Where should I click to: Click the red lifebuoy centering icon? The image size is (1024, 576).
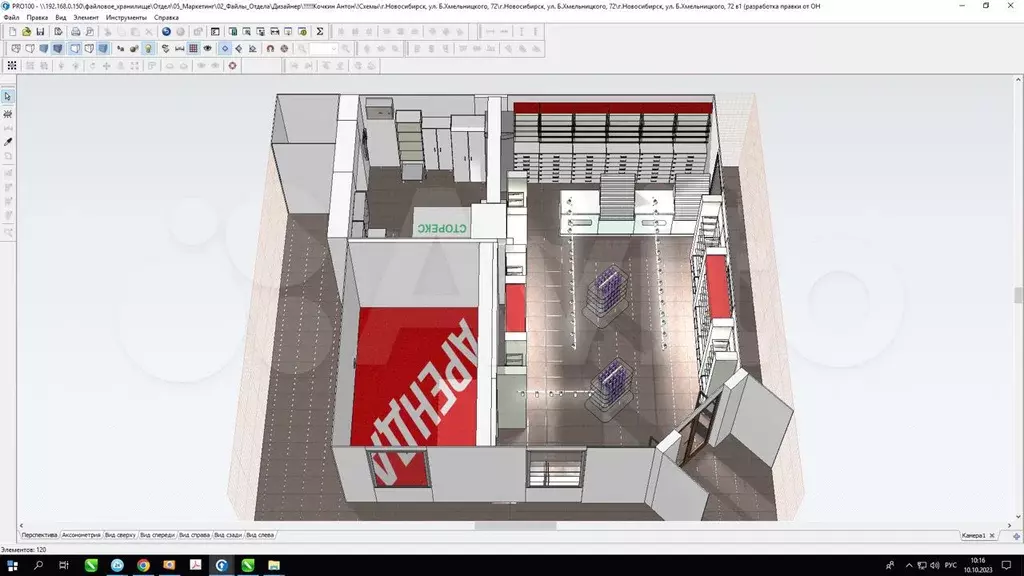[232, 65]
